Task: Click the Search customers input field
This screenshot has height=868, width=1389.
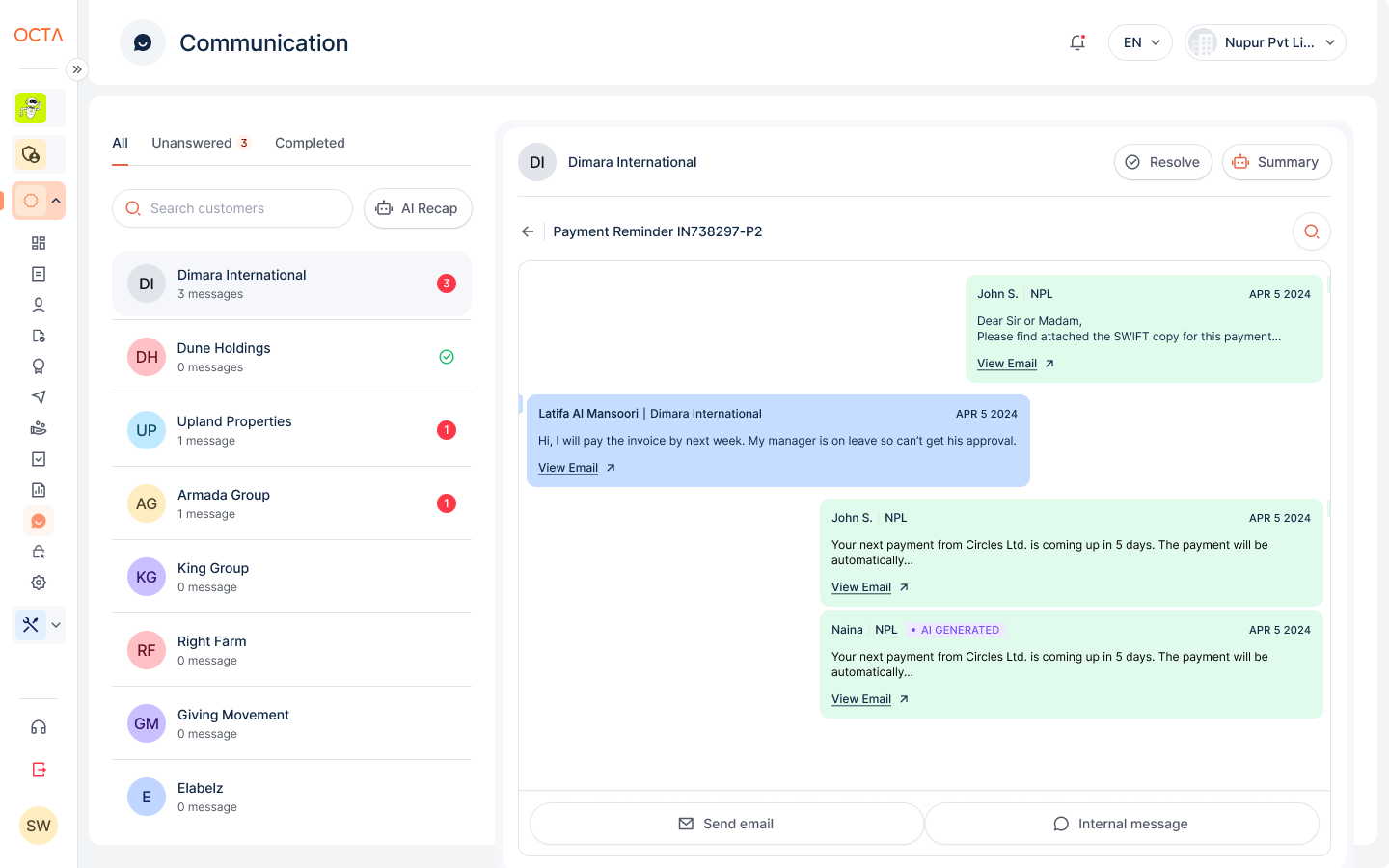Action: pyautogui.click(x=232, y=208)
